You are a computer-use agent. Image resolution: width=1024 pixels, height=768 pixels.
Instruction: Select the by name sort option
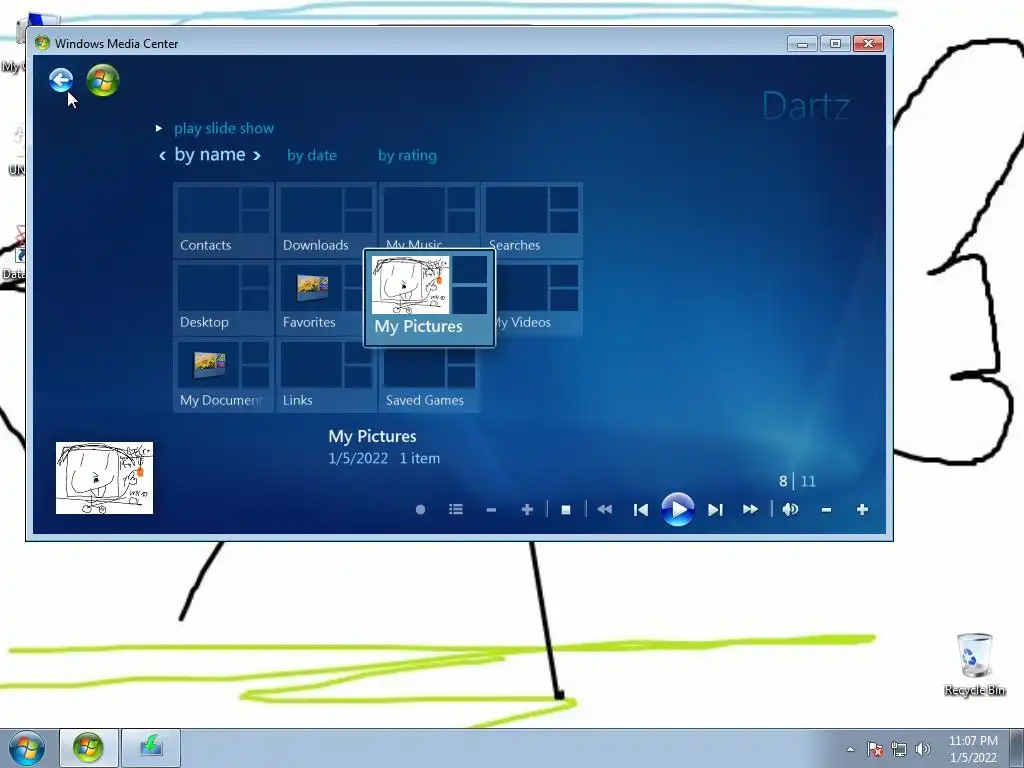tap(210, 155)
